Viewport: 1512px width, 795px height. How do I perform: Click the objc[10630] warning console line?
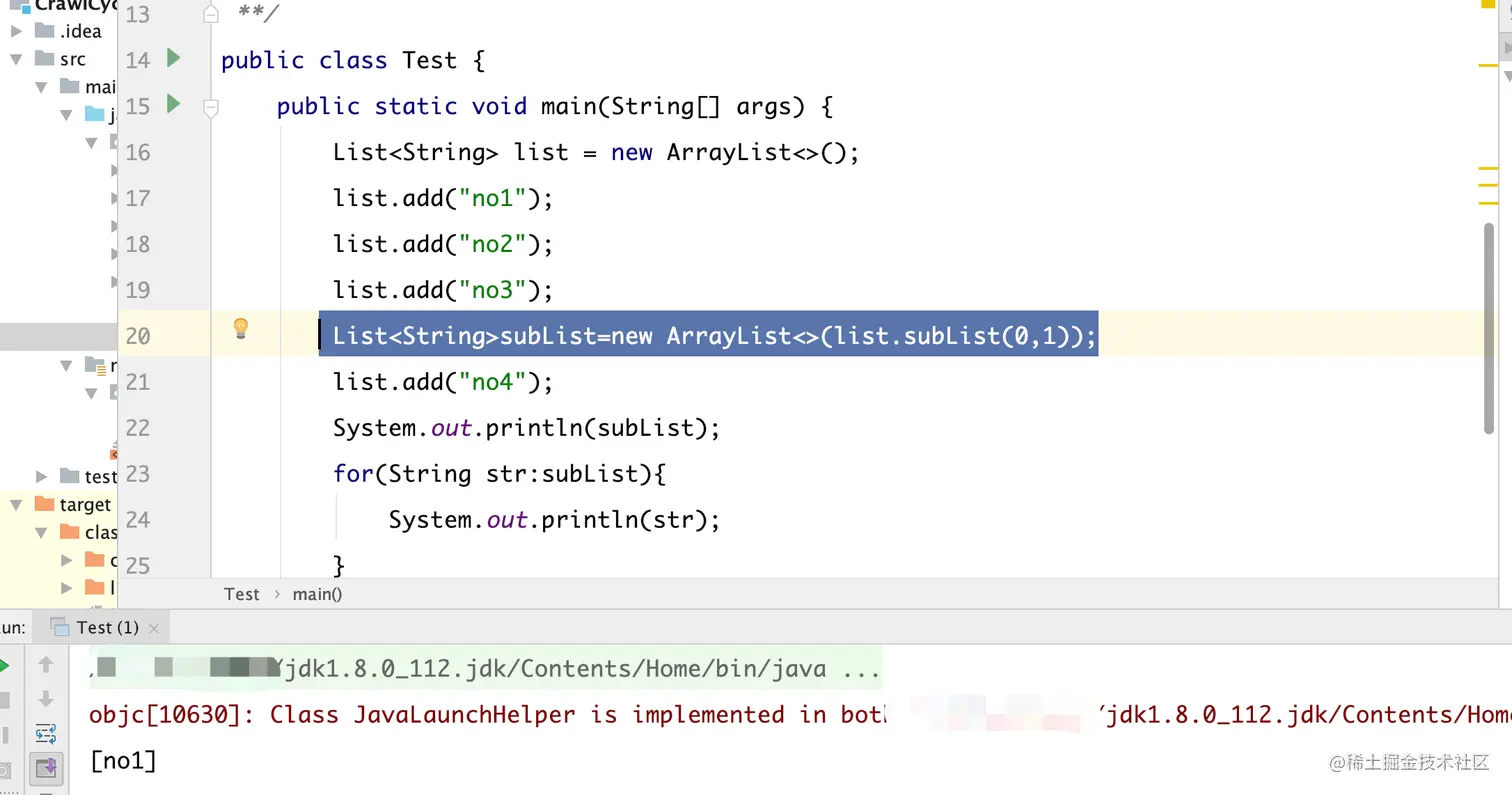pyautogui.click(x=800, y=715)
